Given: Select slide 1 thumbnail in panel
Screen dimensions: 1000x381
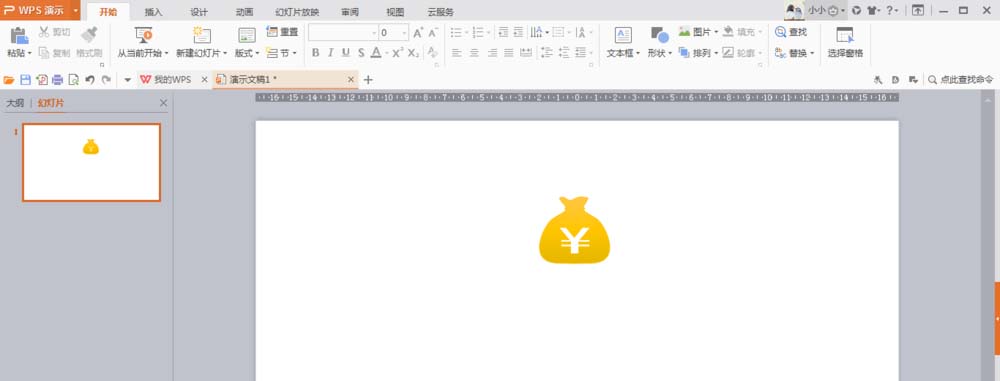Looking at the screenshot, I should tap(91, 162).
